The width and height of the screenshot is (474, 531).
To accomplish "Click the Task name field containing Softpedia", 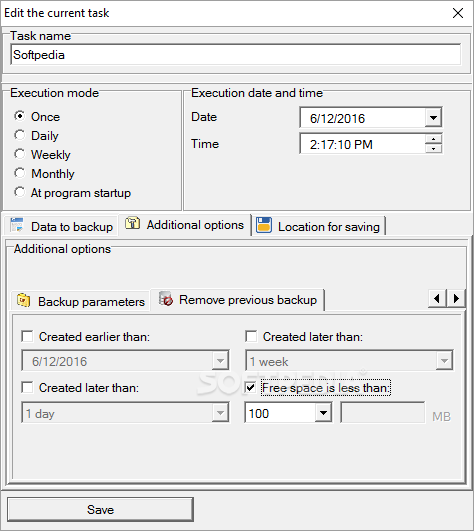I will point(236,55).
